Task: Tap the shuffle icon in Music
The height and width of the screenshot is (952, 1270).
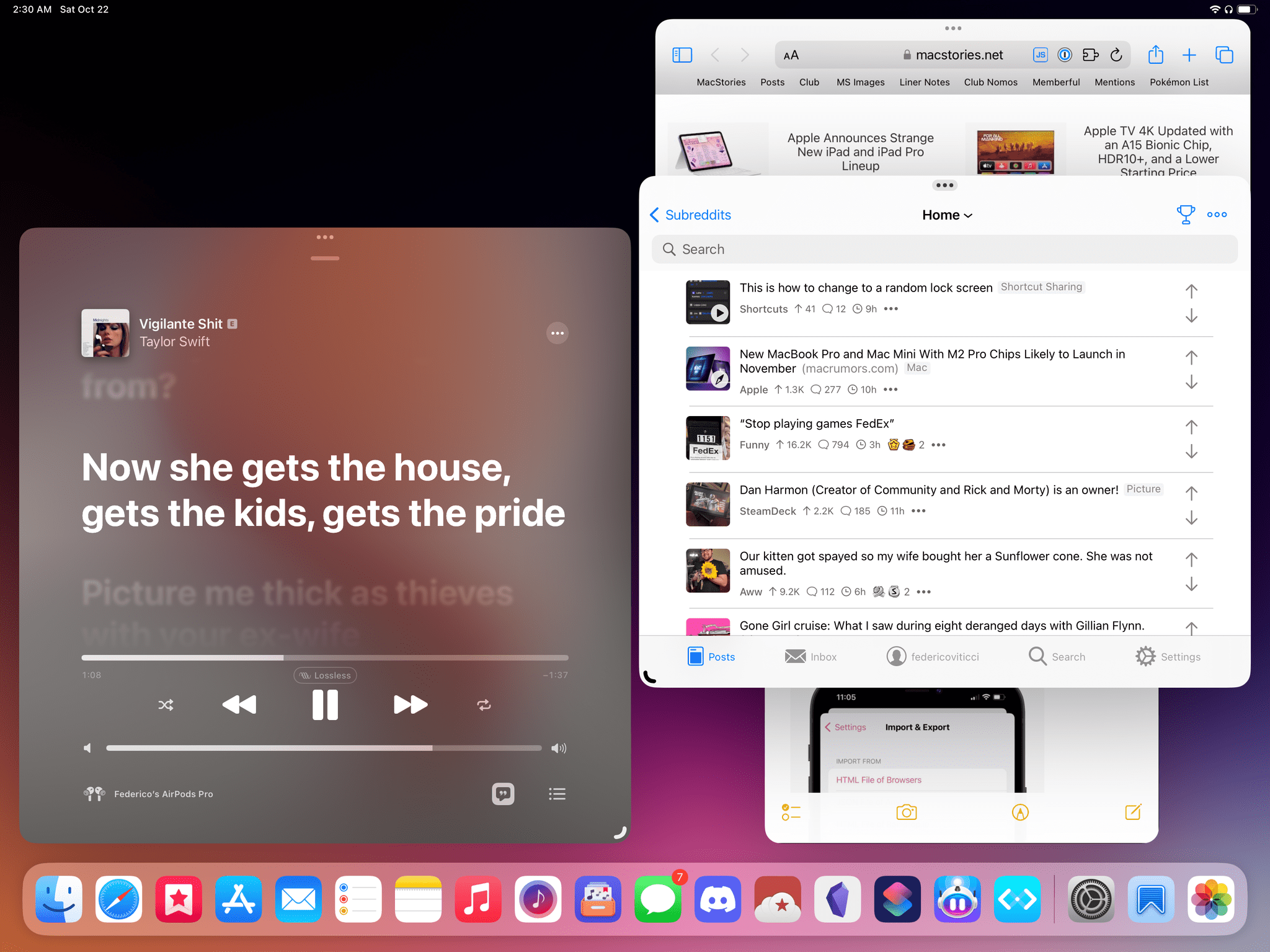Action: pyautogui.click(x=166, y=705)
